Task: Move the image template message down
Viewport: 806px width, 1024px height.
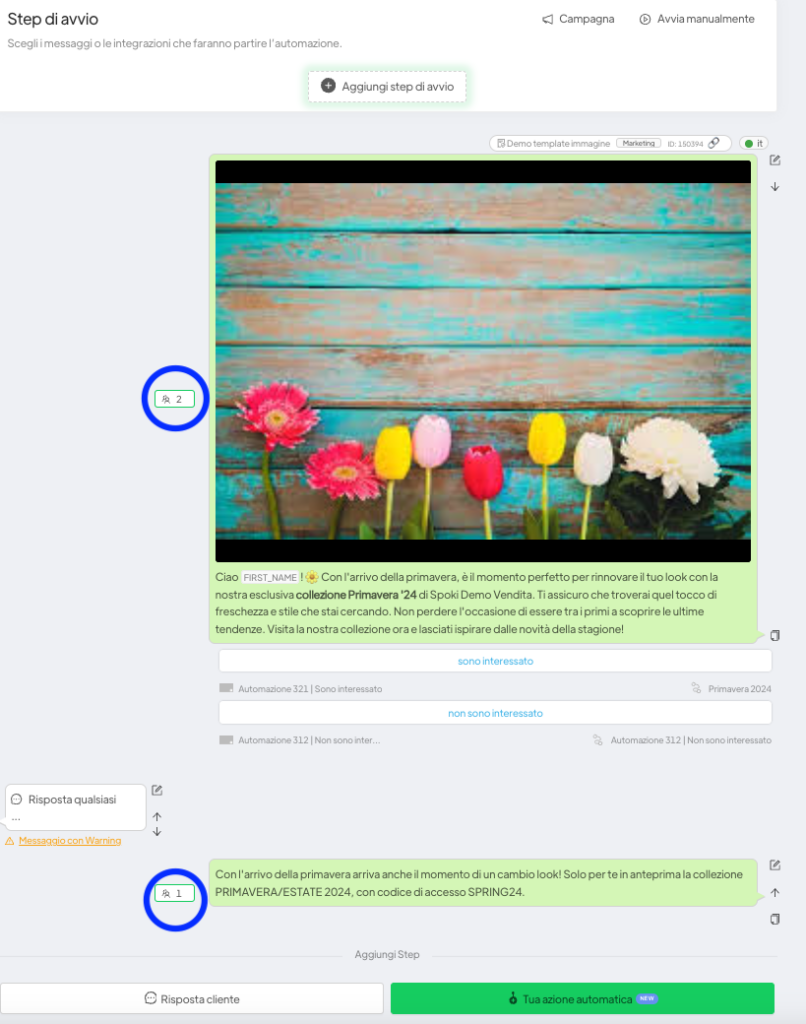Action: [775, 187]
